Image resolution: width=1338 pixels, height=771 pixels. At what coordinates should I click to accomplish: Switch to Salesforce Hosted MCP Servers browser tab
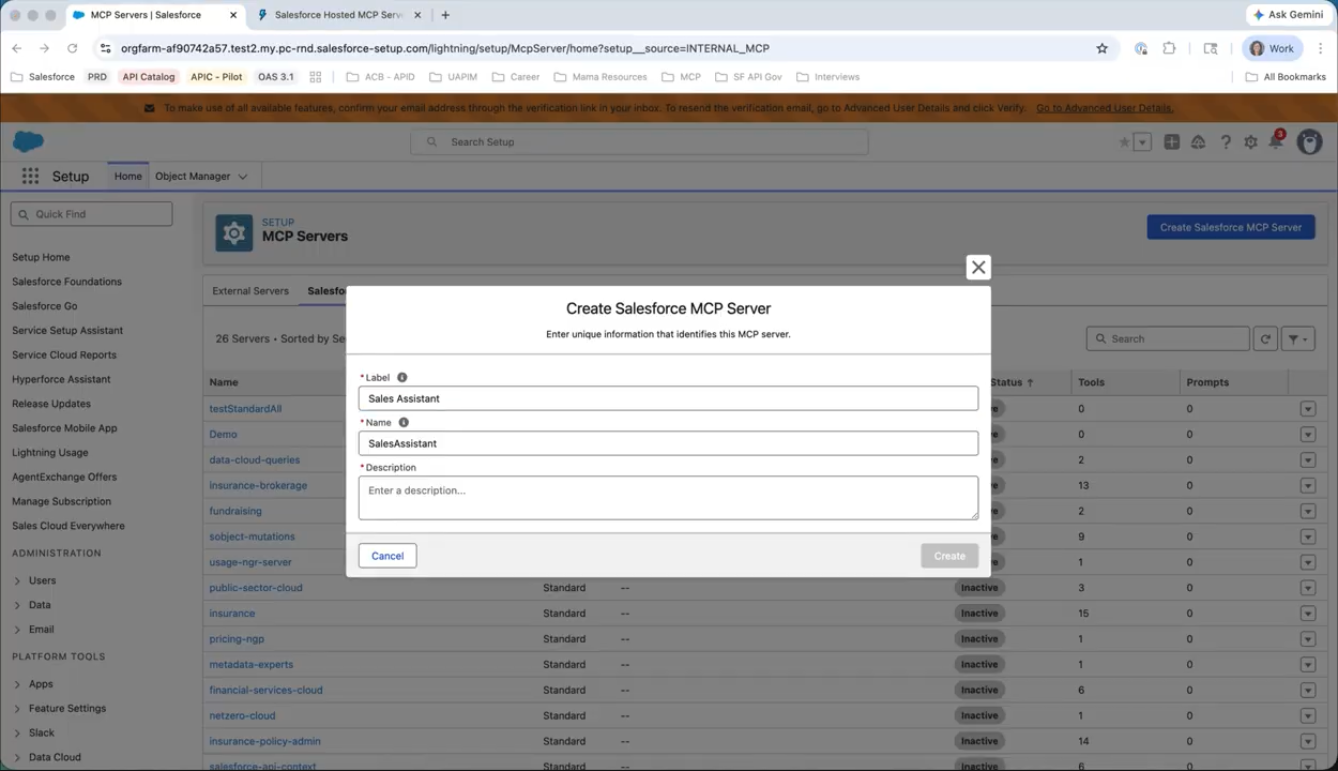[x=339, y=15]
